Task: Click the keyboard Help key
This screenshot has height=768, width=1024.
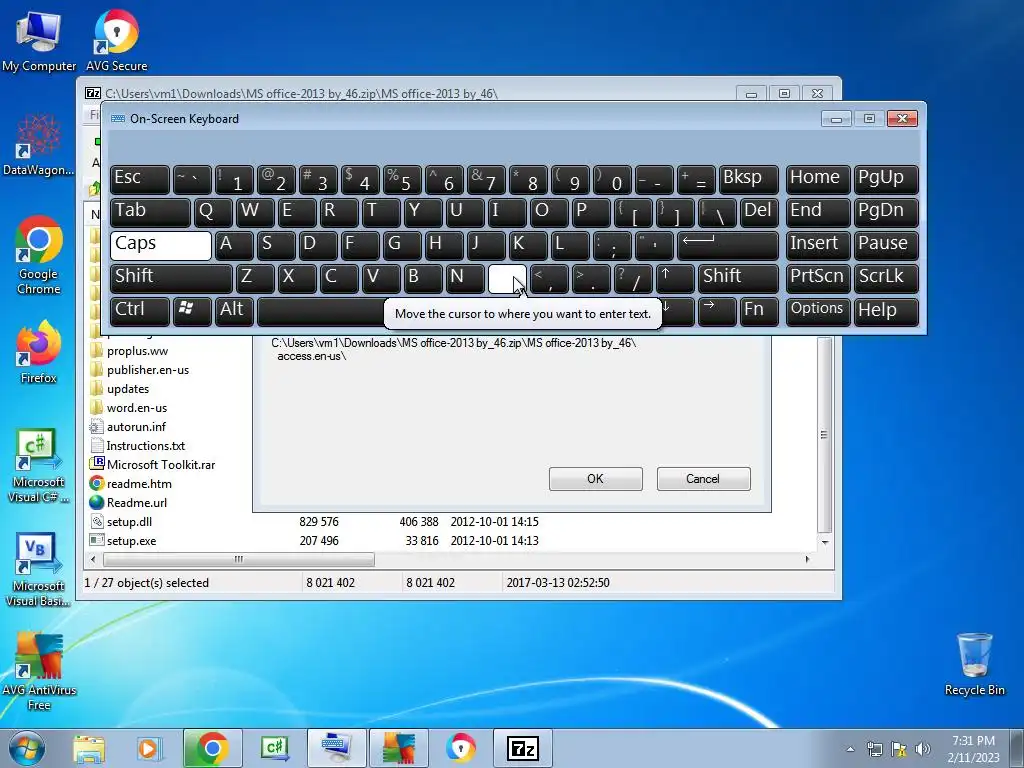Action: tap(886, 312)
